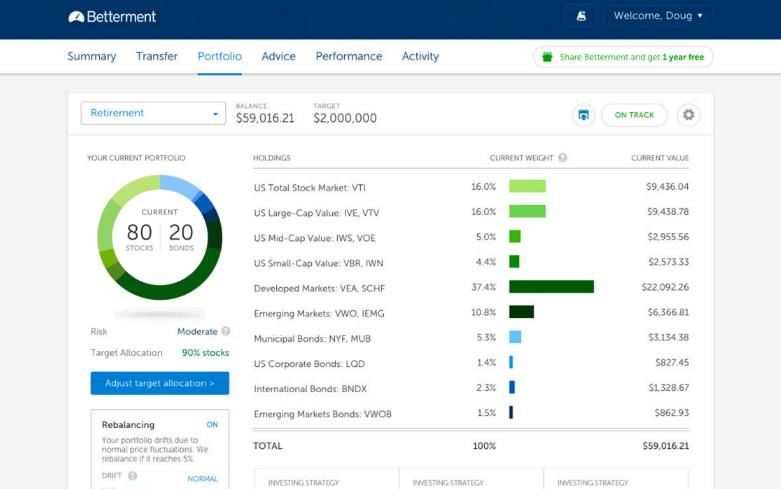Viewport: 781px width, 489px height.
Task: Open the Advice tab
Action: pos(278,56)
